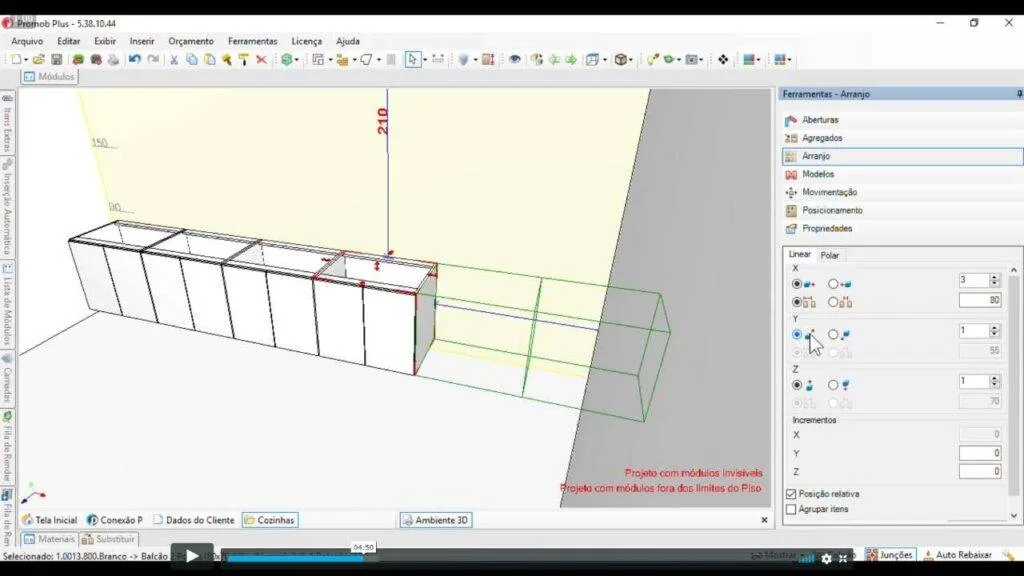Expand the New file dropdown arrow
Screen dimensions: 1024x576
click(25, 60)
